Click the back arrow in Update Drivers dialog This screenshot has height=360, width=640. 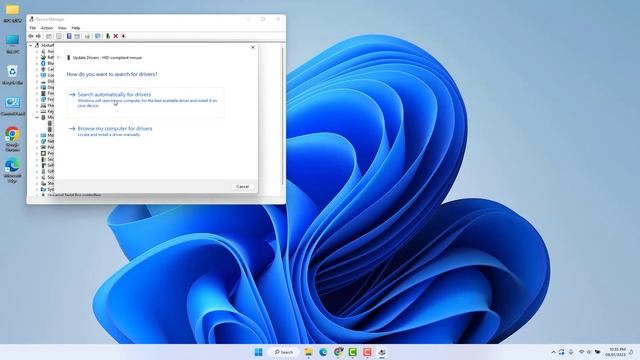tap(59, 58)
